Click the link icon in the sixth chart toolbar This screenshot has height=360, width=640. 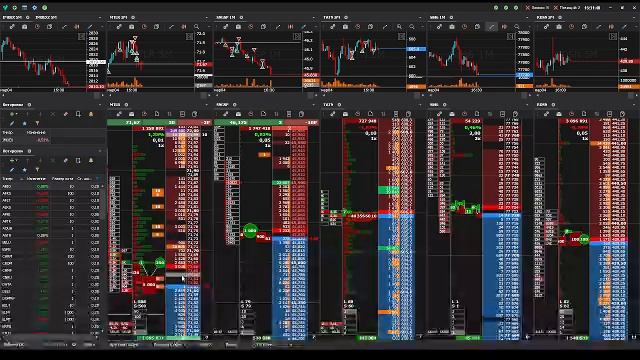coord(546,27)
